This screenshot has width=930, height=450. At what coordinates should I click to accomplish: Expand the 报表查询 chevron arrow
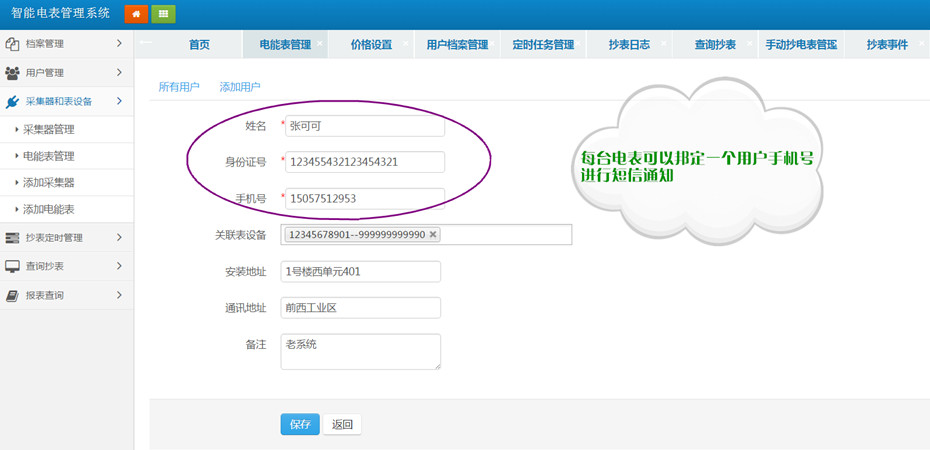click(x=119, y=295)
